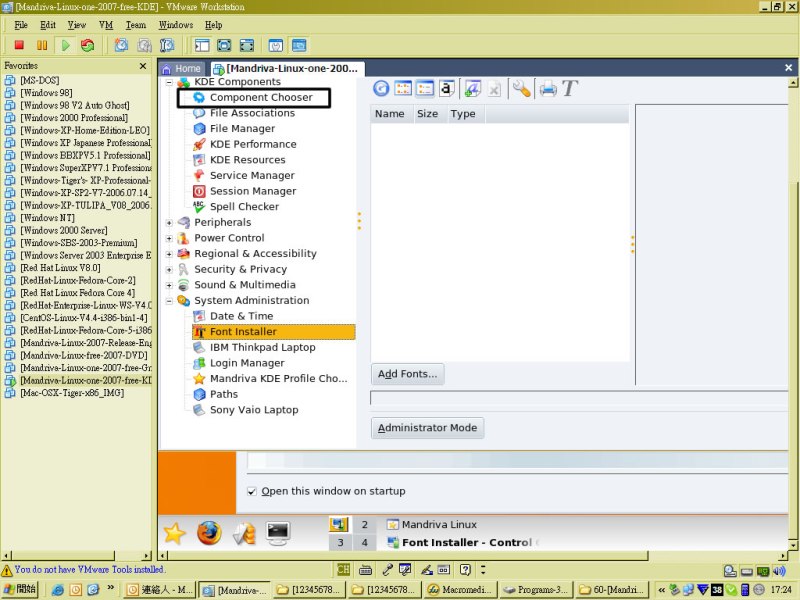This screenshot has width=800, height=600.
Task: Take a snapshot using the first snapshot icon
Action: [x=121, y=45]
